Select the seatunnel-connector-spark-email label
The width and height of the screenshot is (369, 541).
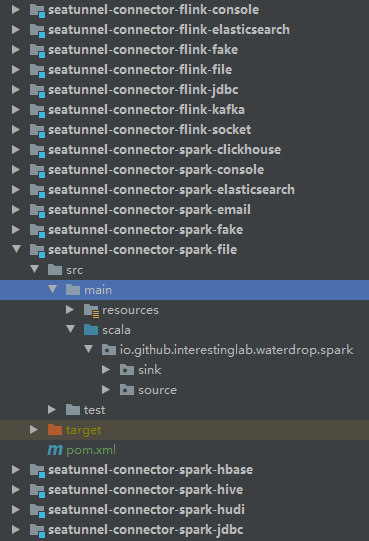point(149,210)
